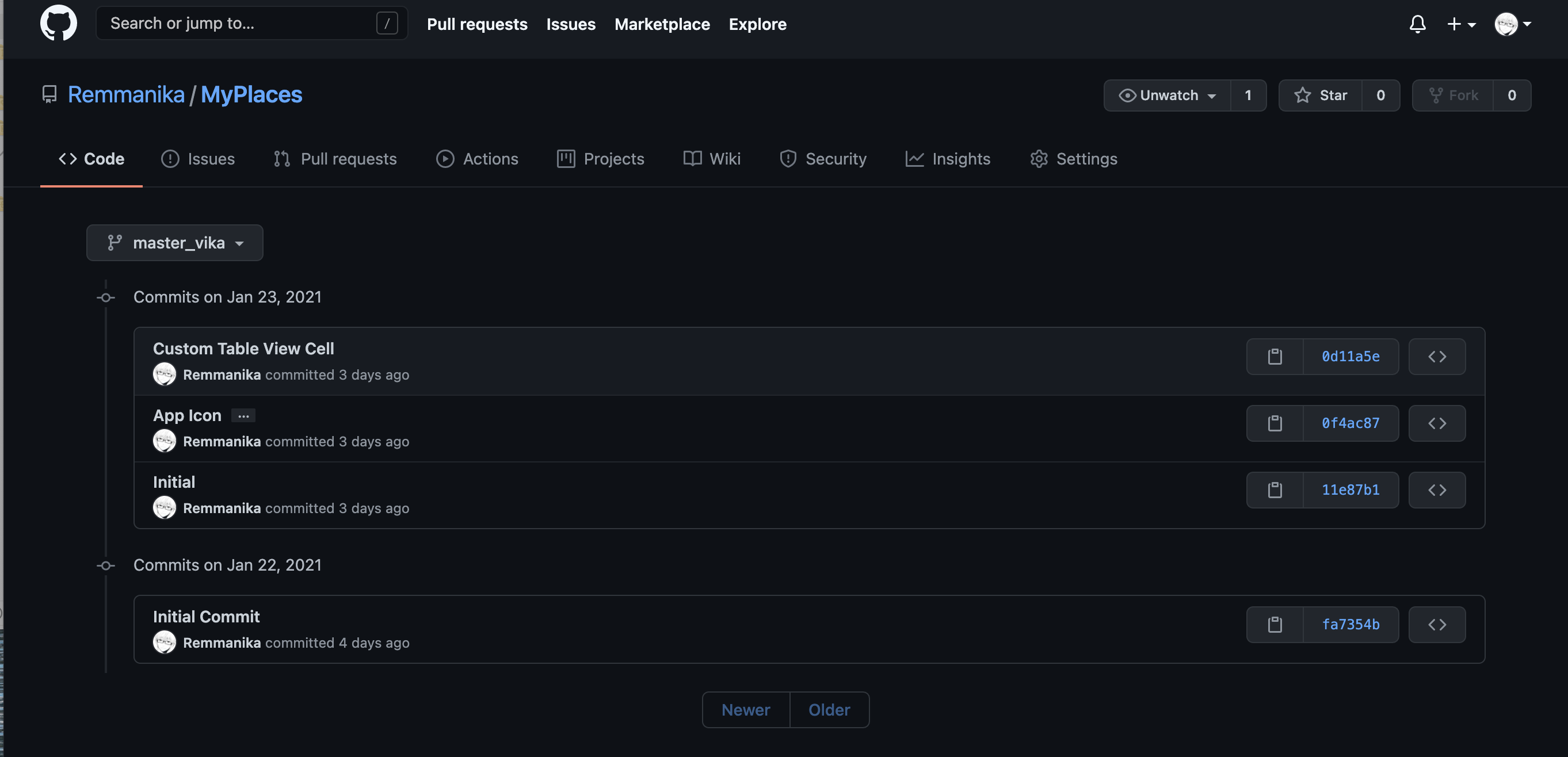Click the Unwatch button
1568x757 pixels.
[1167, 95]
